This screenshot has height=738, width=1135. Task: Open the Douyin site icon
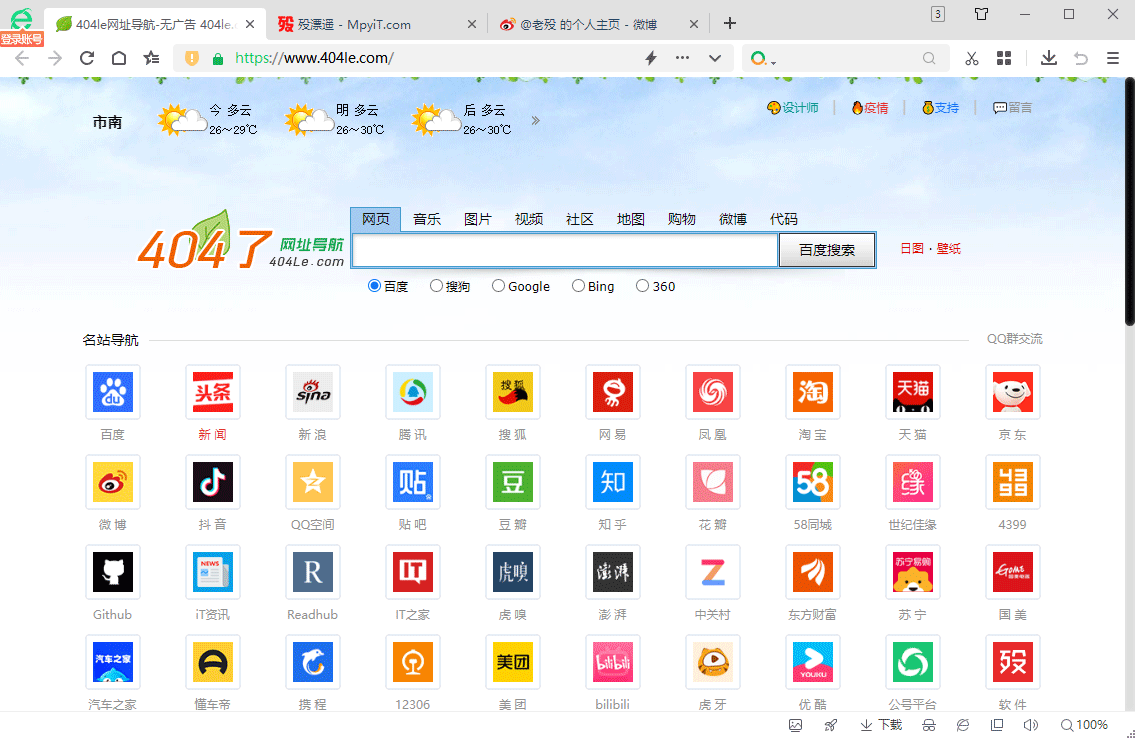point(212,482)
